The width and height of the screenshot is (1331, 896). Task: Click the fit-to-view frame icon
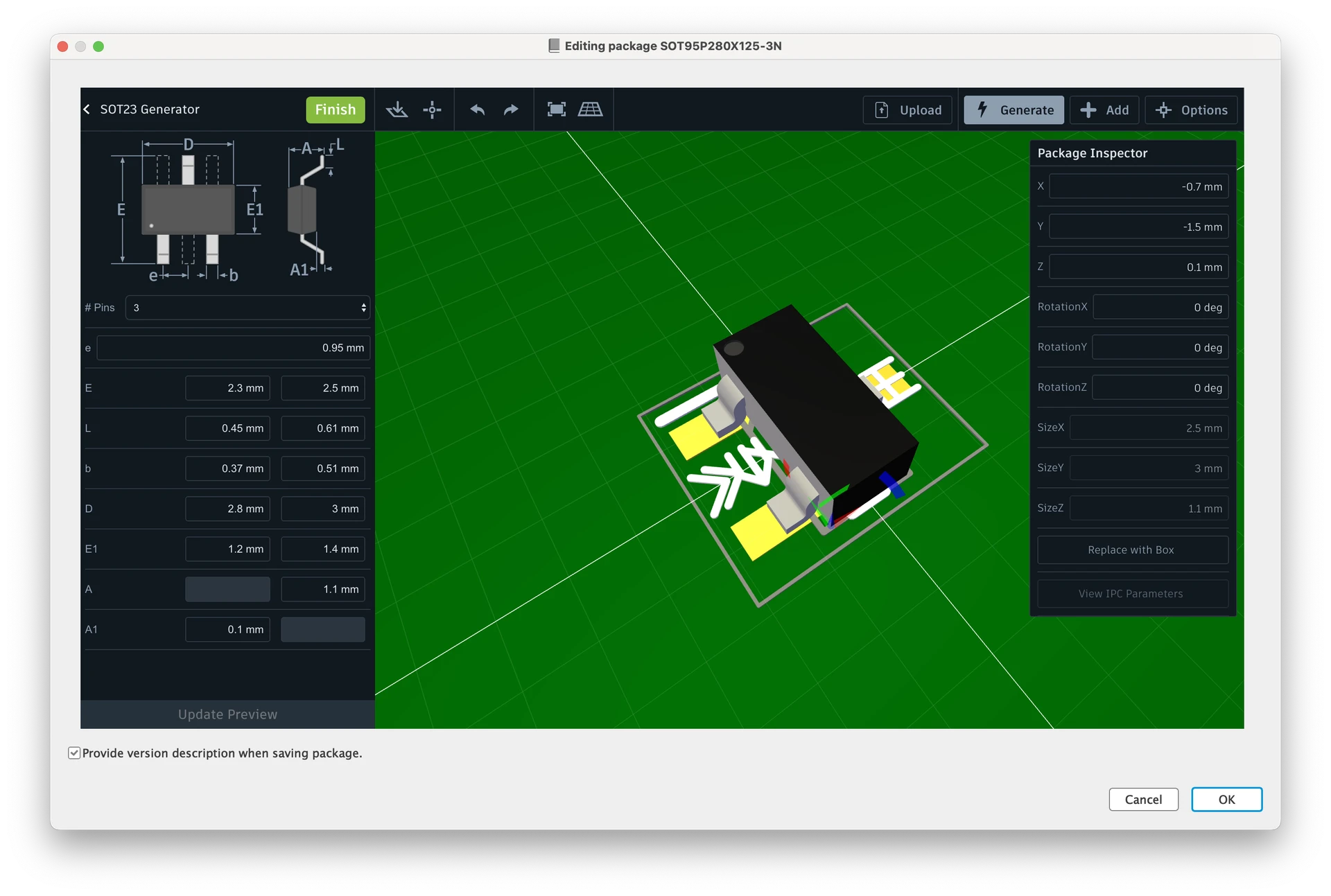(557, 109)
